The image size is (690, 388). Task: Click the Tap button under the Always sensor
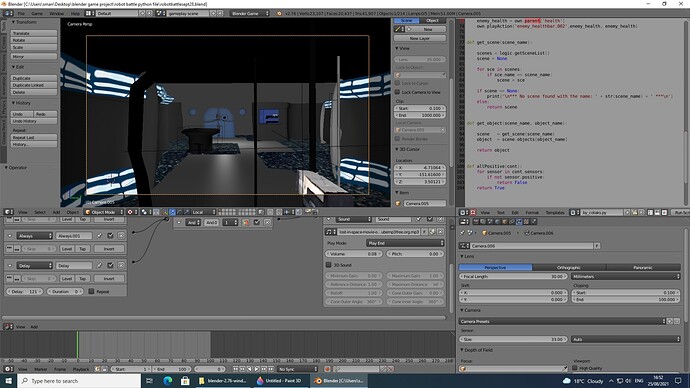coord(82,249)
